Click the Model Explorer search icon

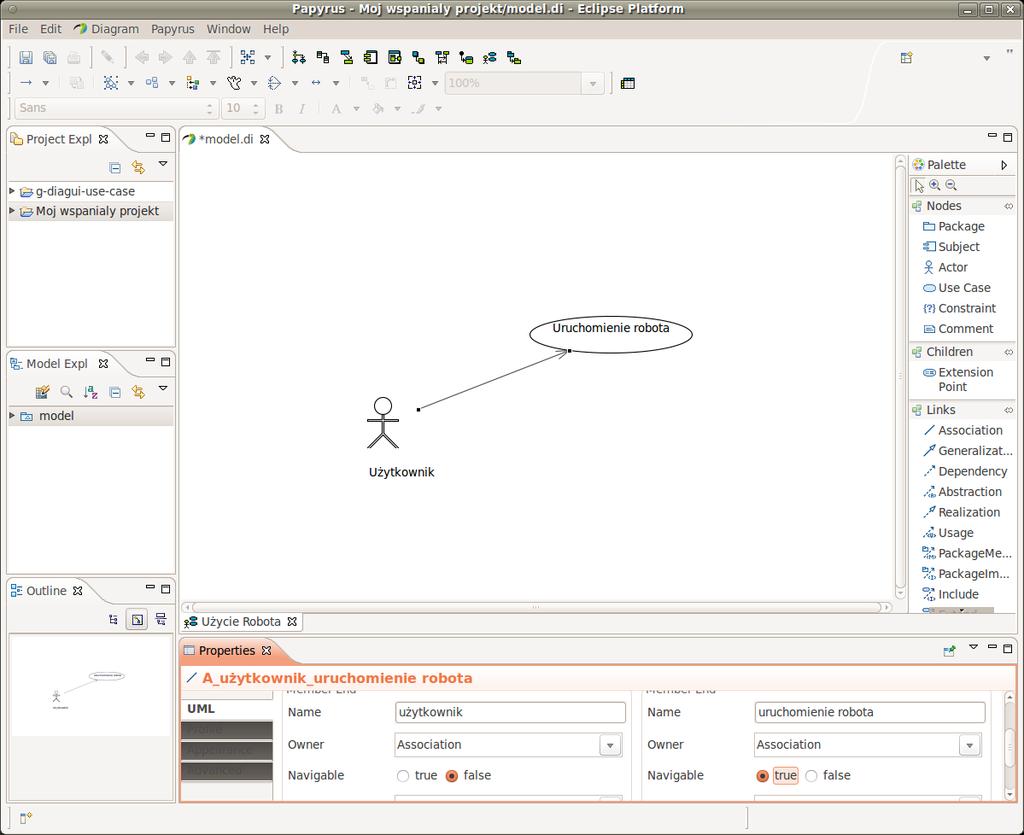point(66,392)
